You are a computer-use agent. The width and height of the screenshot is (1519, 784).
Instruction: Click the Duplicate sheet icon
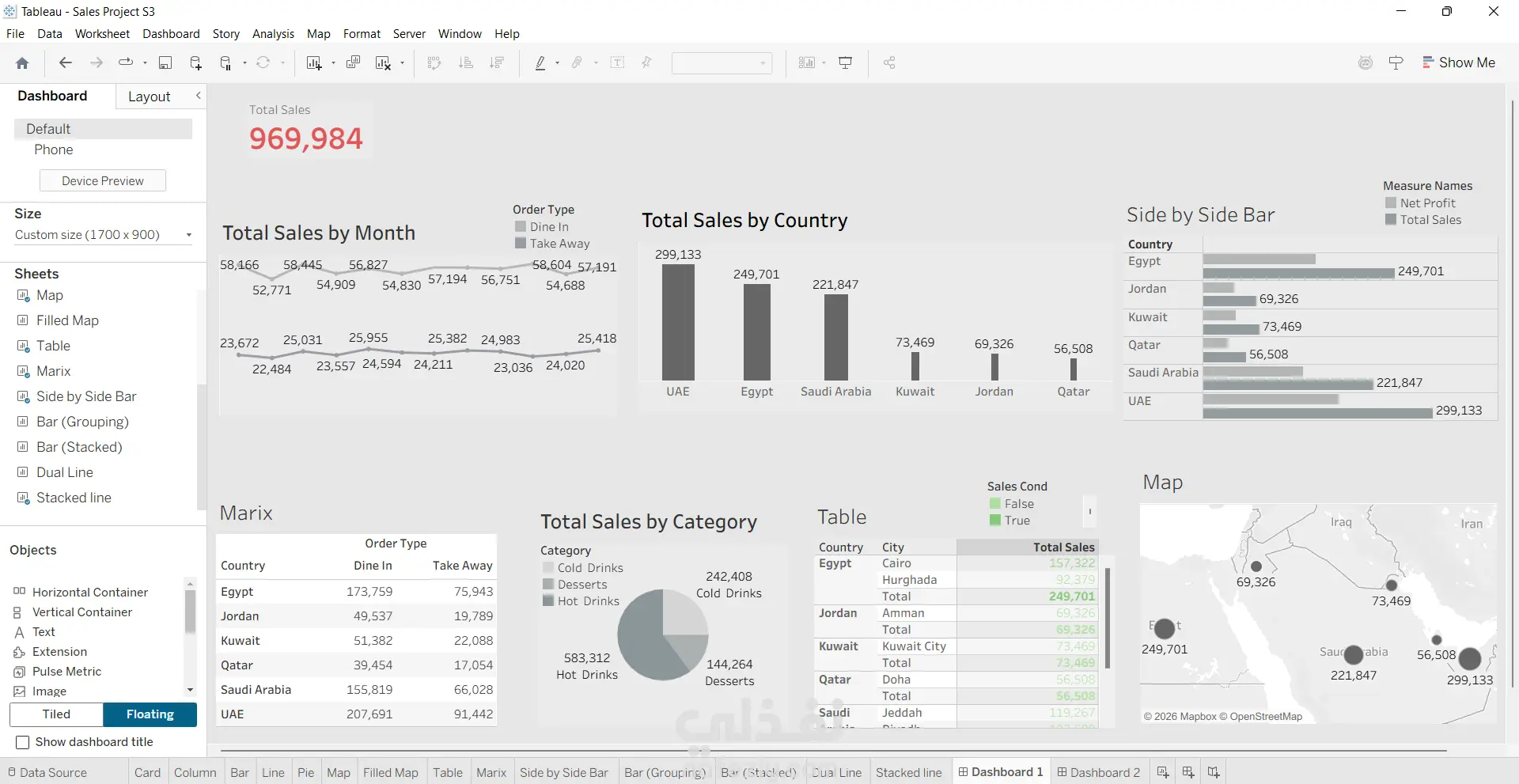click(353, 62)
